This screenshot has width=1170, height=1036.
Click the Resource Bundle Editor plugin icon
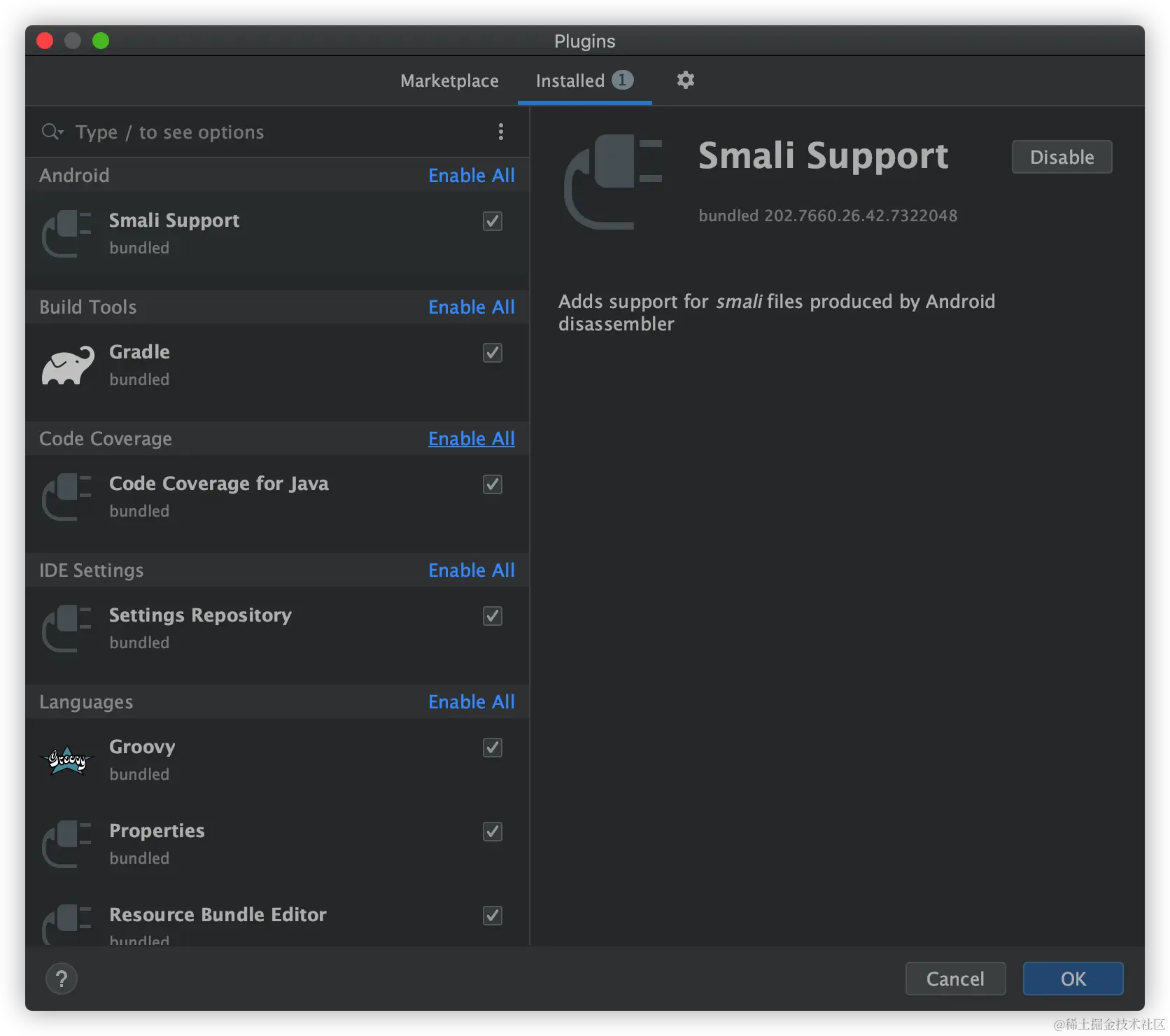tap(66, 924)
